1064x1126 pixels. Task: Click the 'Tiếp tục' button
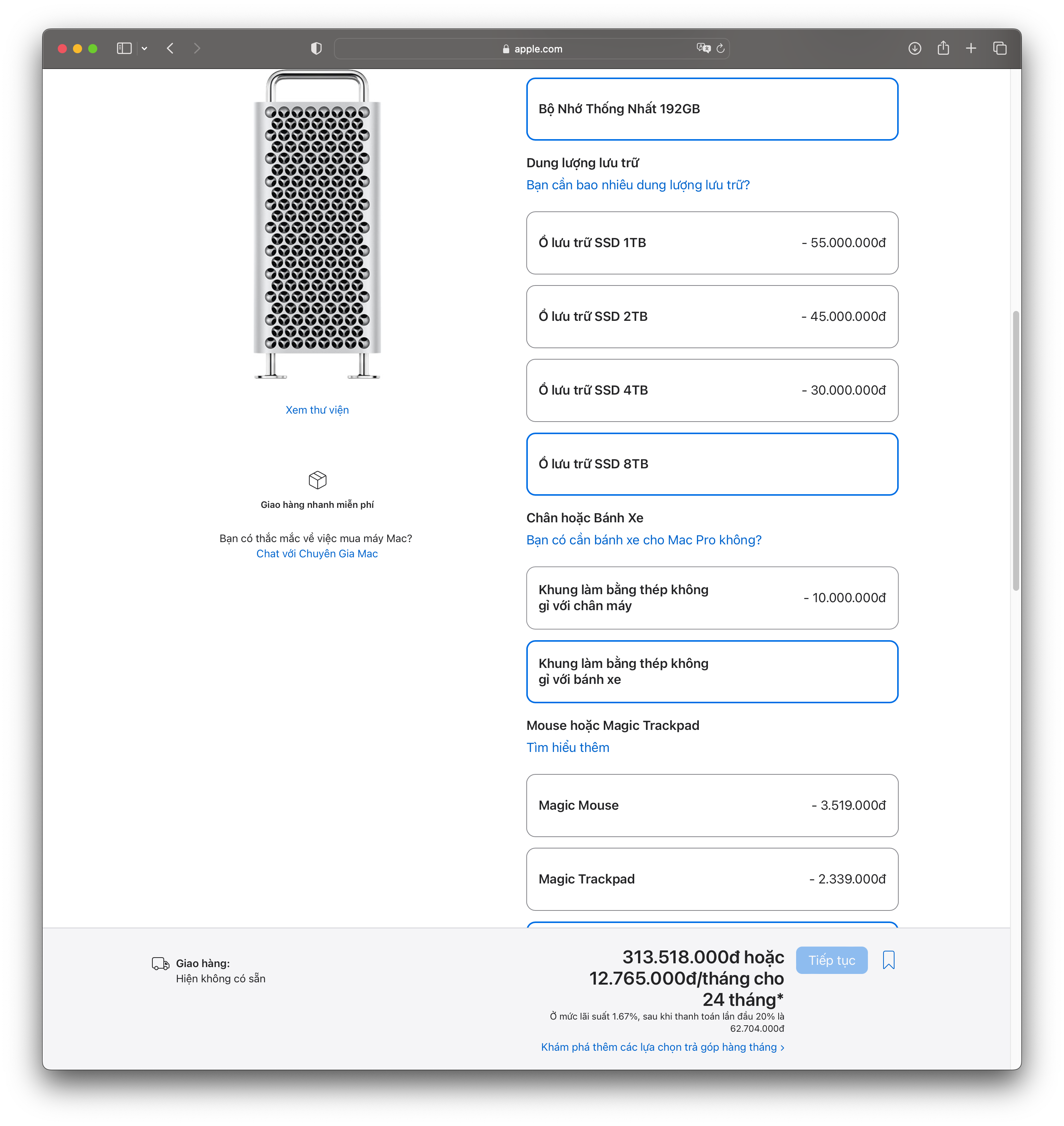point(831,960)
